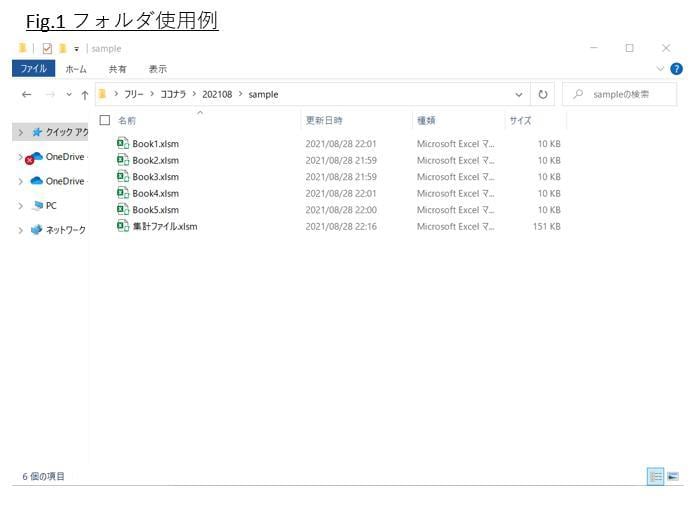Viewport: 700px width, 507px height.
Task: Open breadcrumb chevron after 202108
Action: coord(241,94)
